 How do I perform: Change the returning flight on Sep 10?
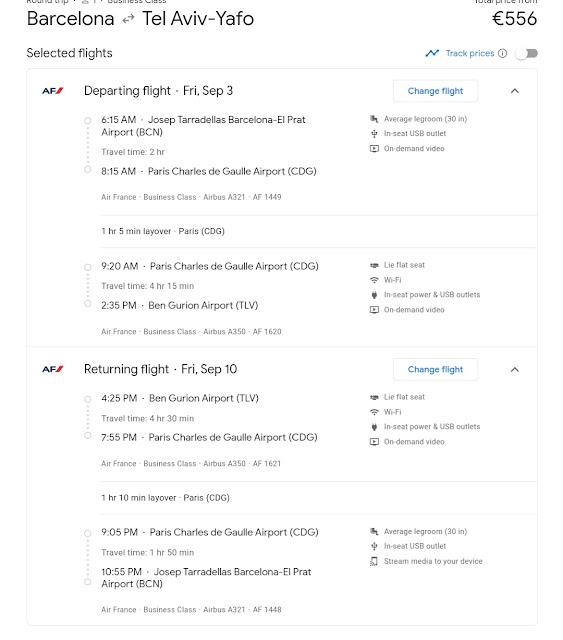coord(435,369)
